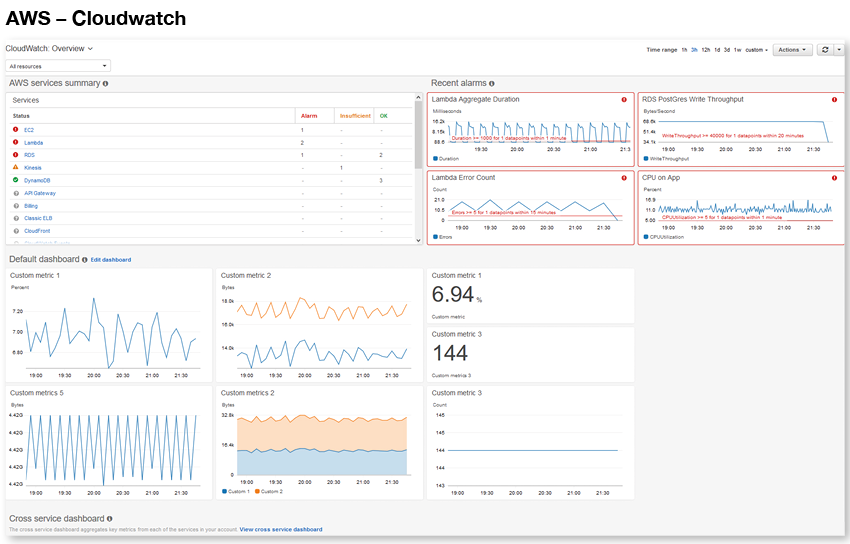Screen dimensions: 850x544
Task: Toggle the Duration legend swatch
Action: click(x=435, y=159)
